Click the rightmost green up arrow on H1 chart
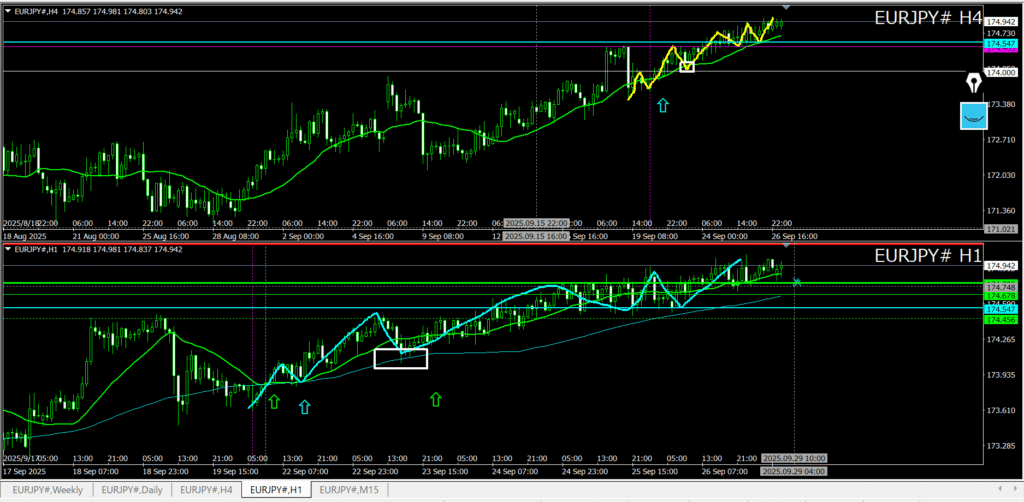1024x502 pixels. click(435, 400)
